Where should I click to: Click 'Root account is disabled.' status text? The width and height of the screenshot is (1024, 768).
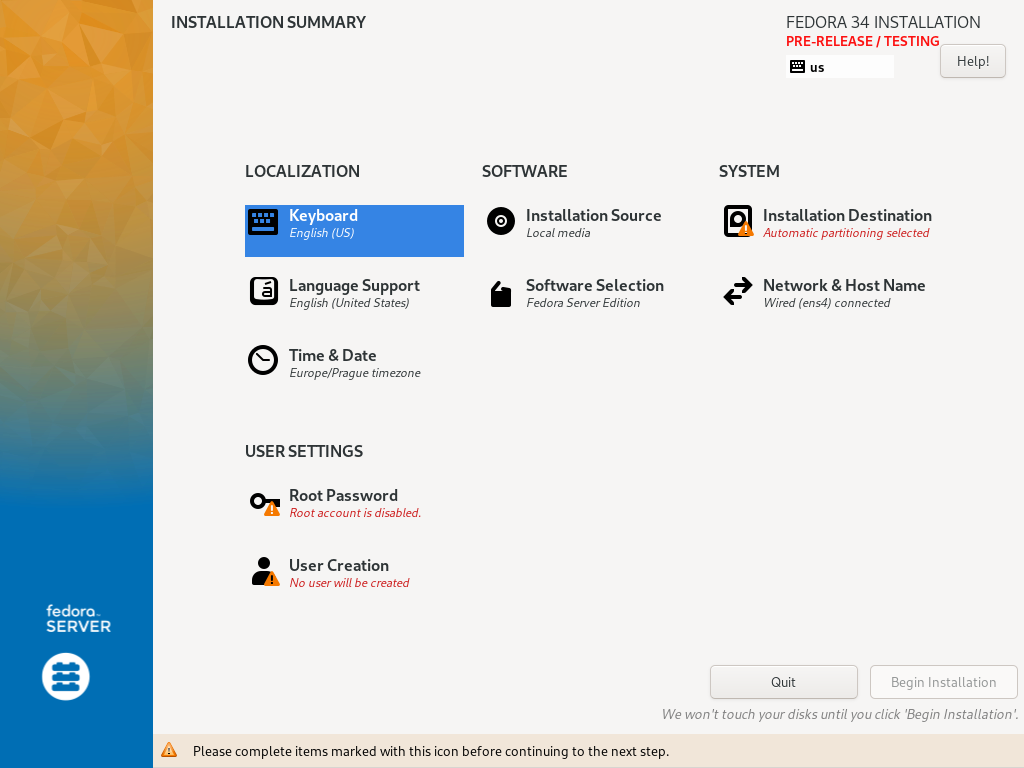click(x=355, y=513)
